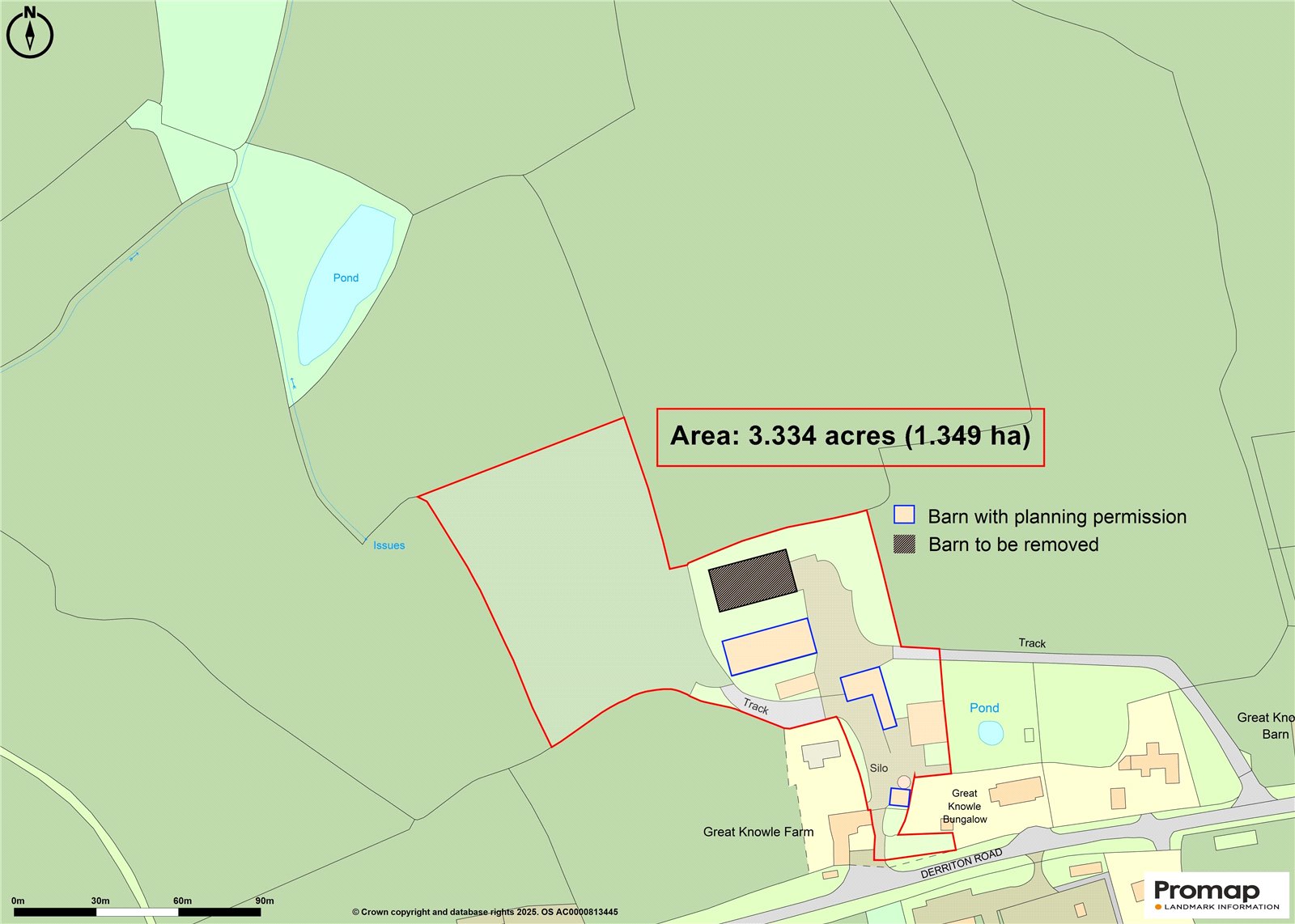Click the Area 3.334 acres label box
This screenshot has height=924, width=1295.
point(850,437)
